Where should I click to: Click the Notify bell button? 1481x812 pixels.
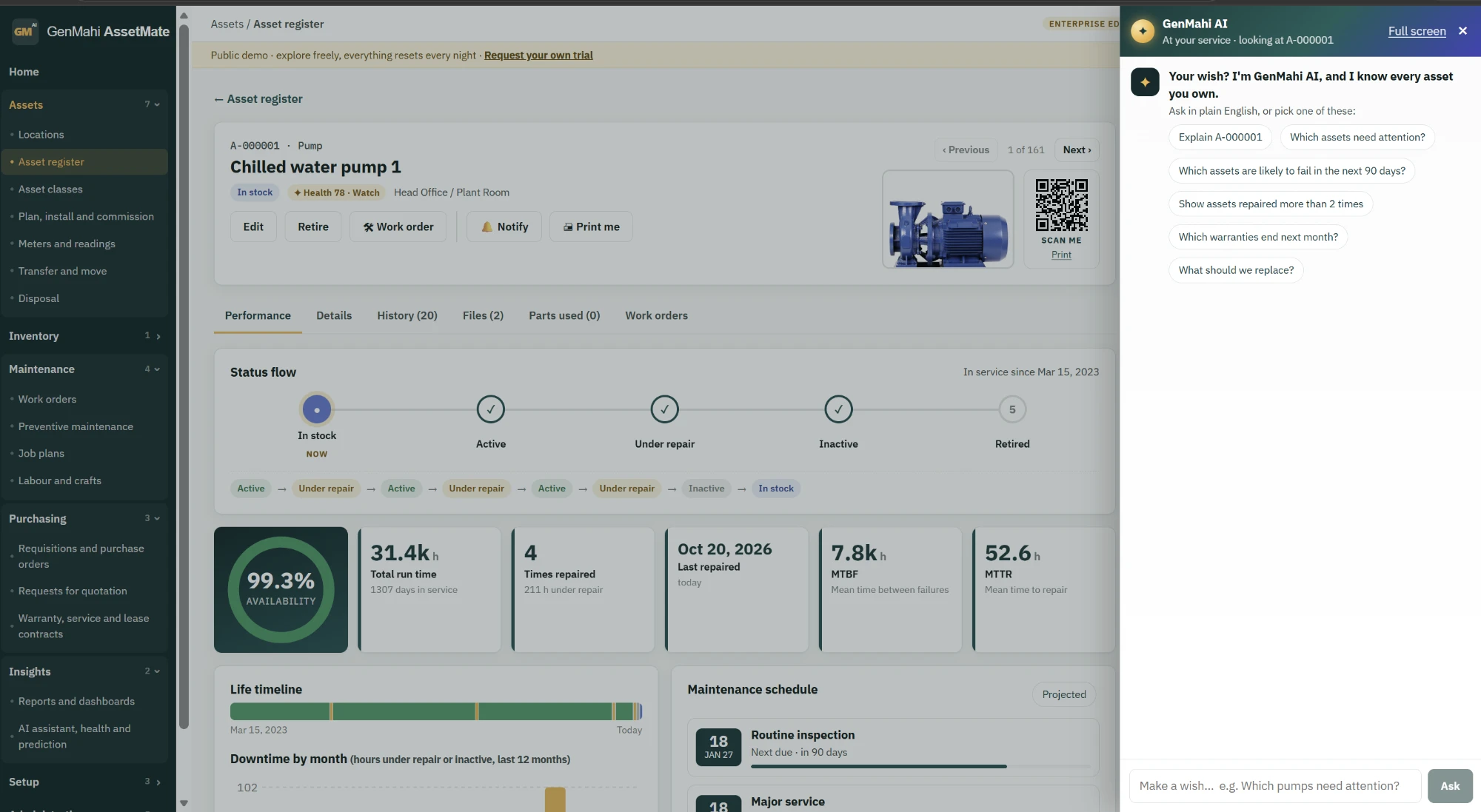tap(504, 227)
